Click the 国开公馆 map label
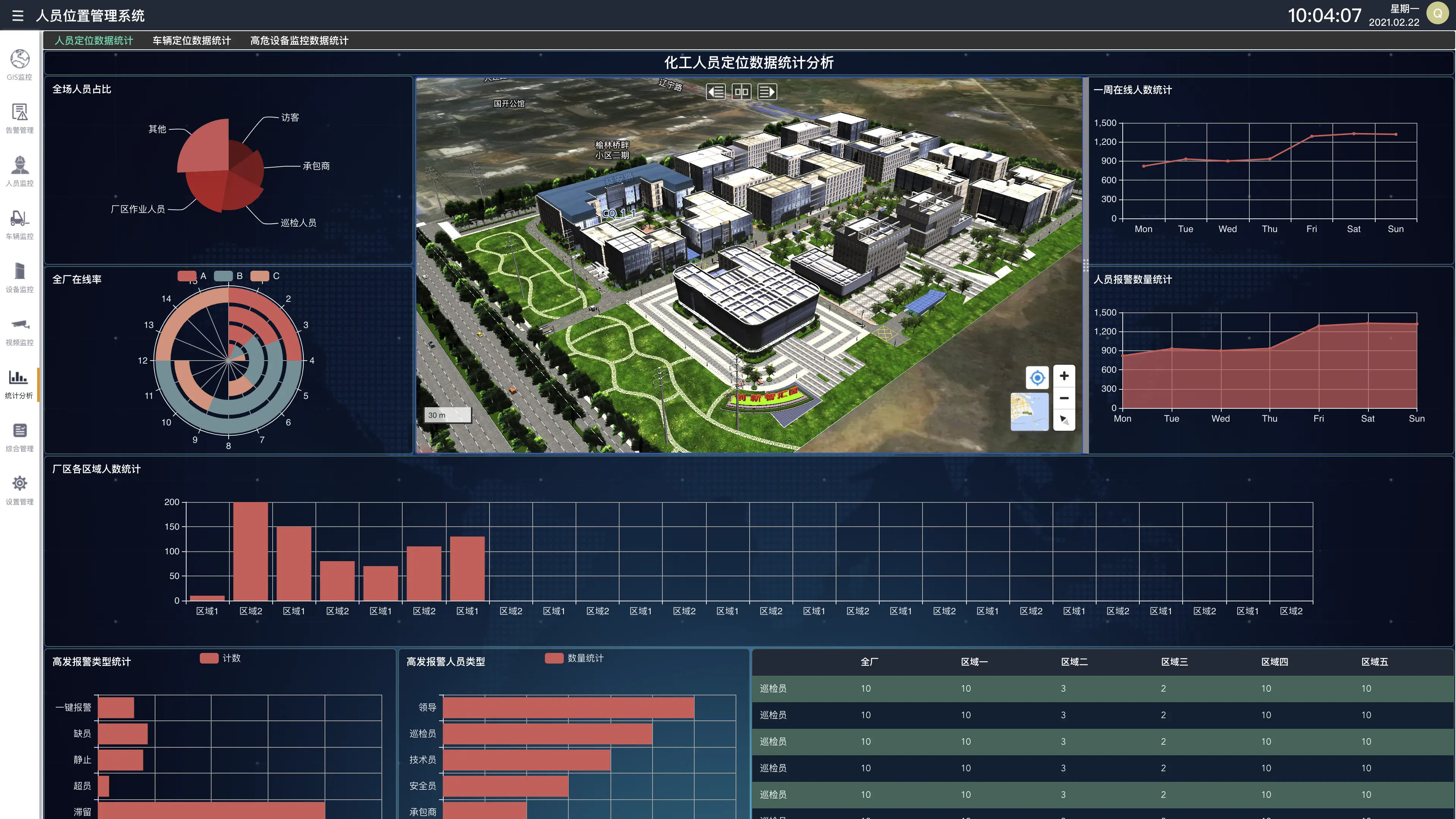The image size is (1456, 819). [509, 104]
